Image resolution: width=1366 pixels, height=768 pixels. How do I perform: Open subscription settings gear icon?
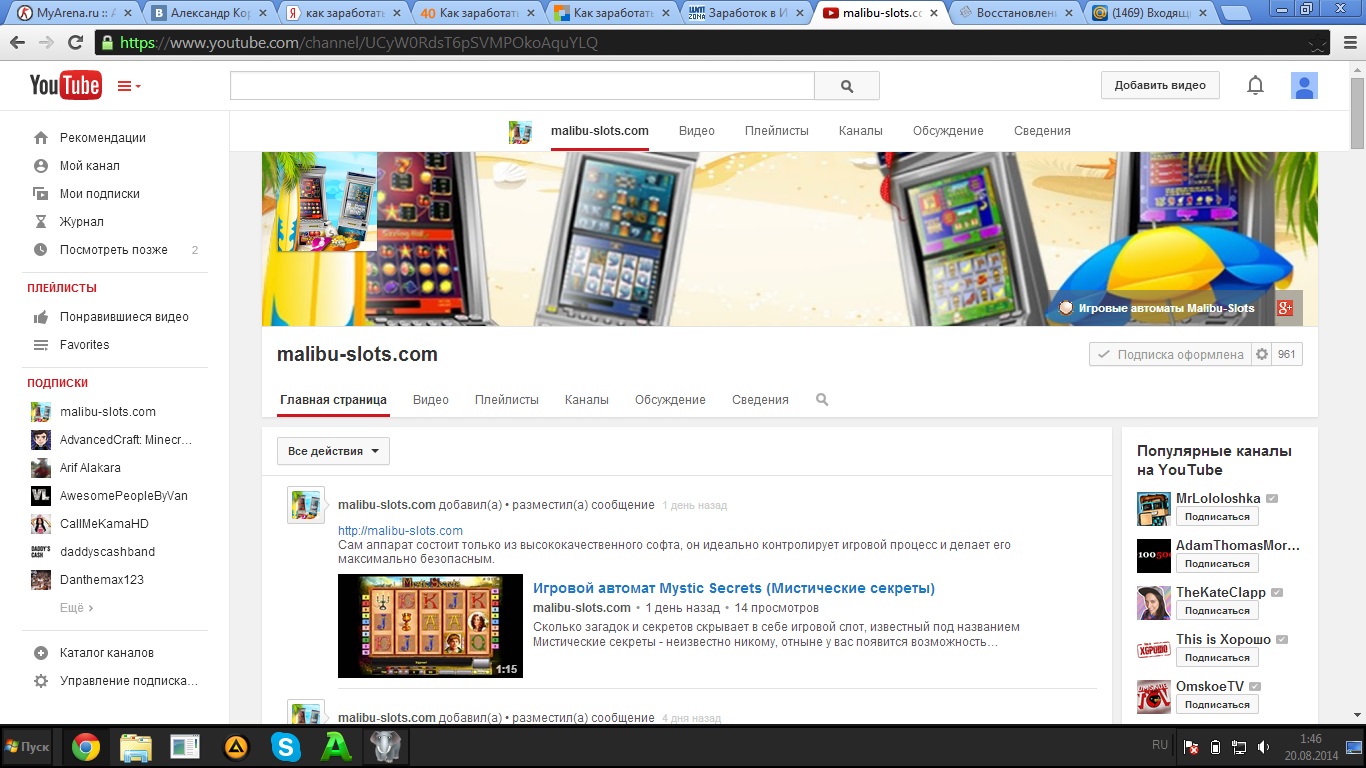(x=1261, y=354)
